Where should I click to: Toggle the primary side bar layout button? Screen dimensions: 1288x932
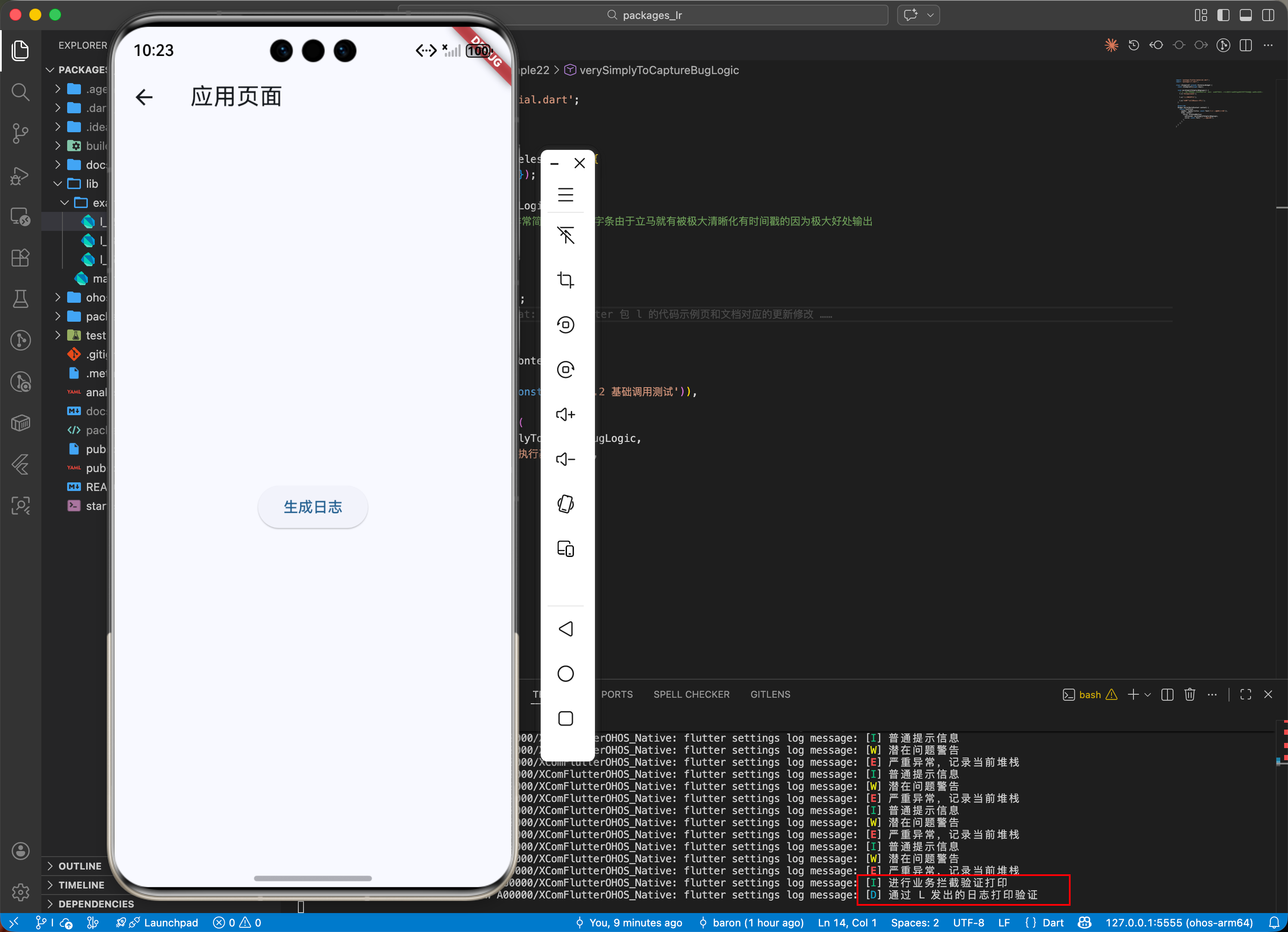1223,16
